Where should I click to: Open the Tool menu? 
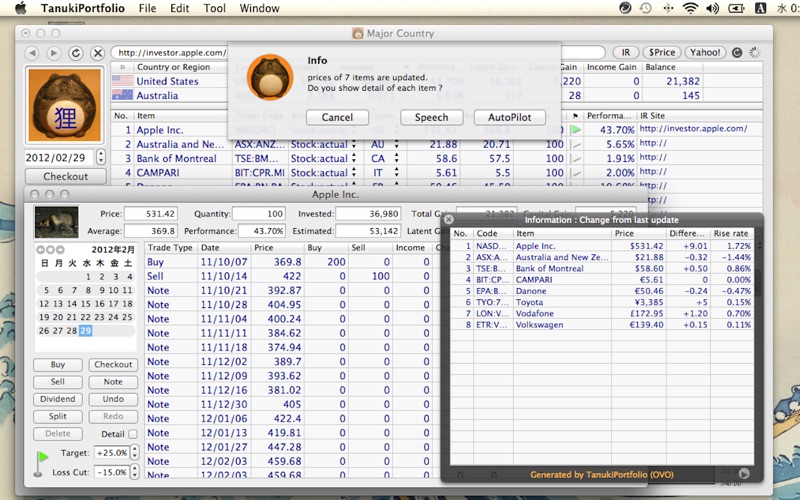214,8
